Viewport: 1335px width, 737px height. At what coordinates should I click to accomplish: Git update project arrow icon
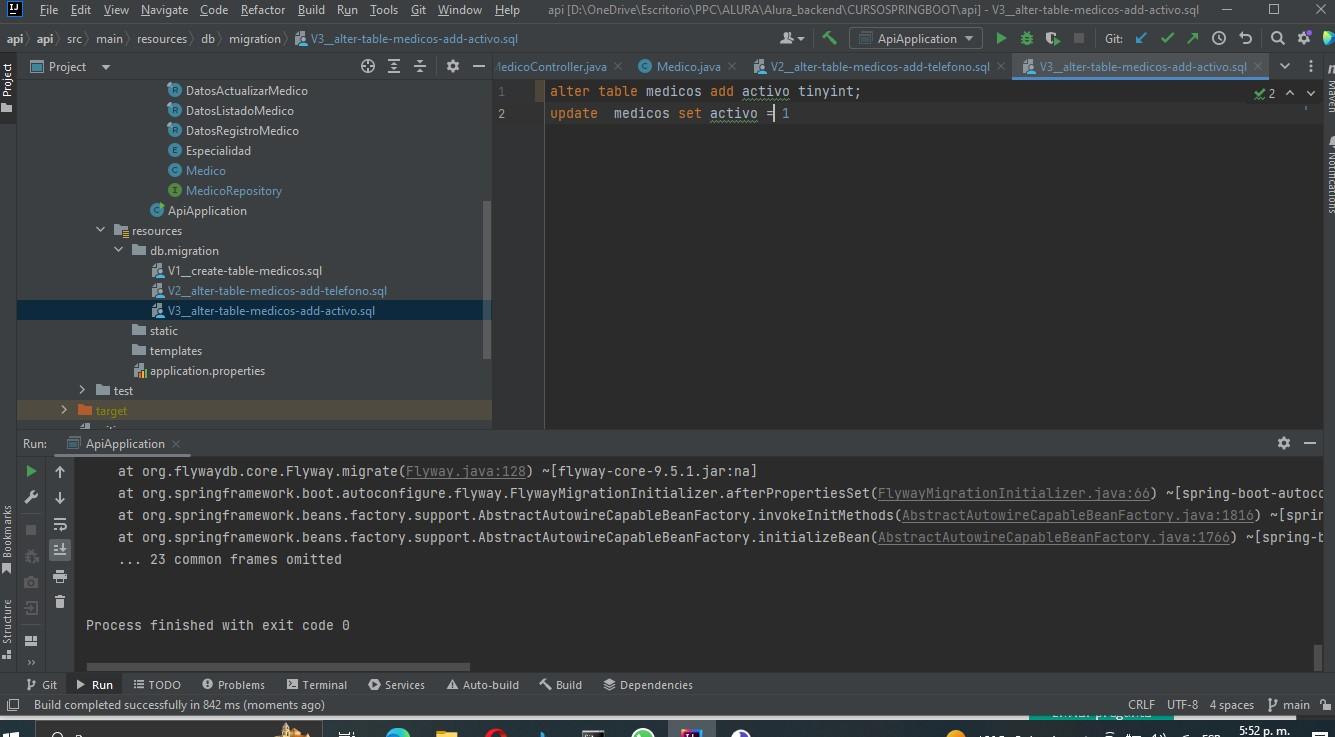1142,38
